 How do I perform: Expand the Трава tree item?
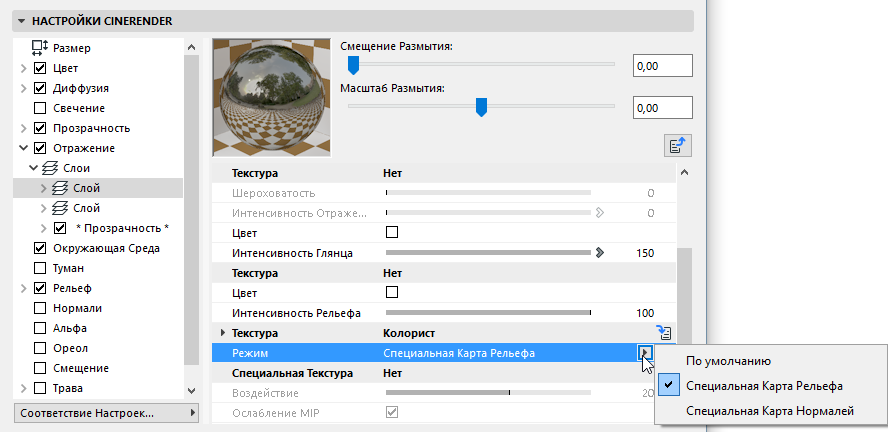[22, 388]
